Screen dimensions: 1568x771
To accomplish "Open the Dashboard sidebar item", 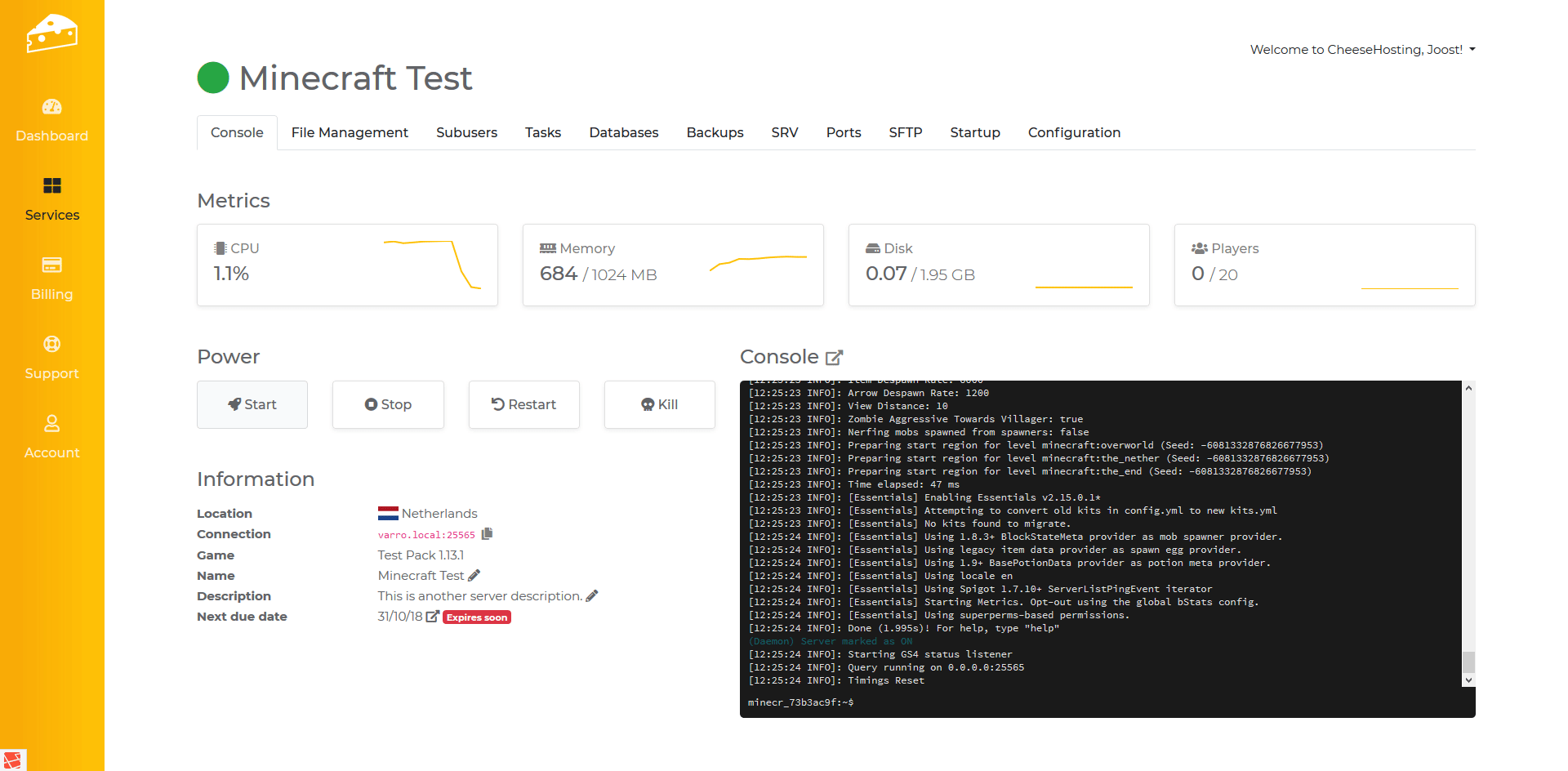I will pos(51,119).
